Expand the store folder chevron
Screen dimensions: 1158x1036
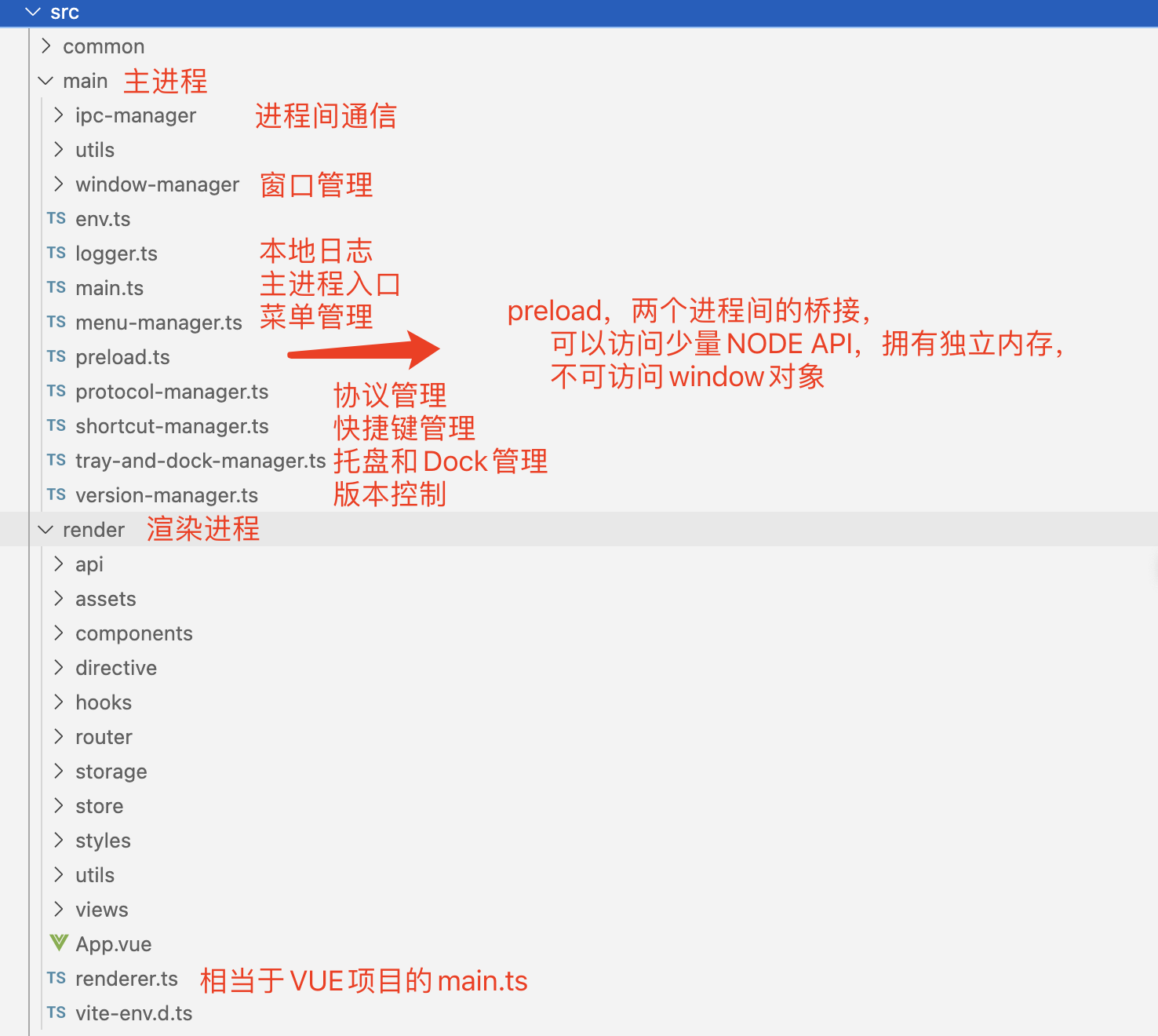point(59,806)
